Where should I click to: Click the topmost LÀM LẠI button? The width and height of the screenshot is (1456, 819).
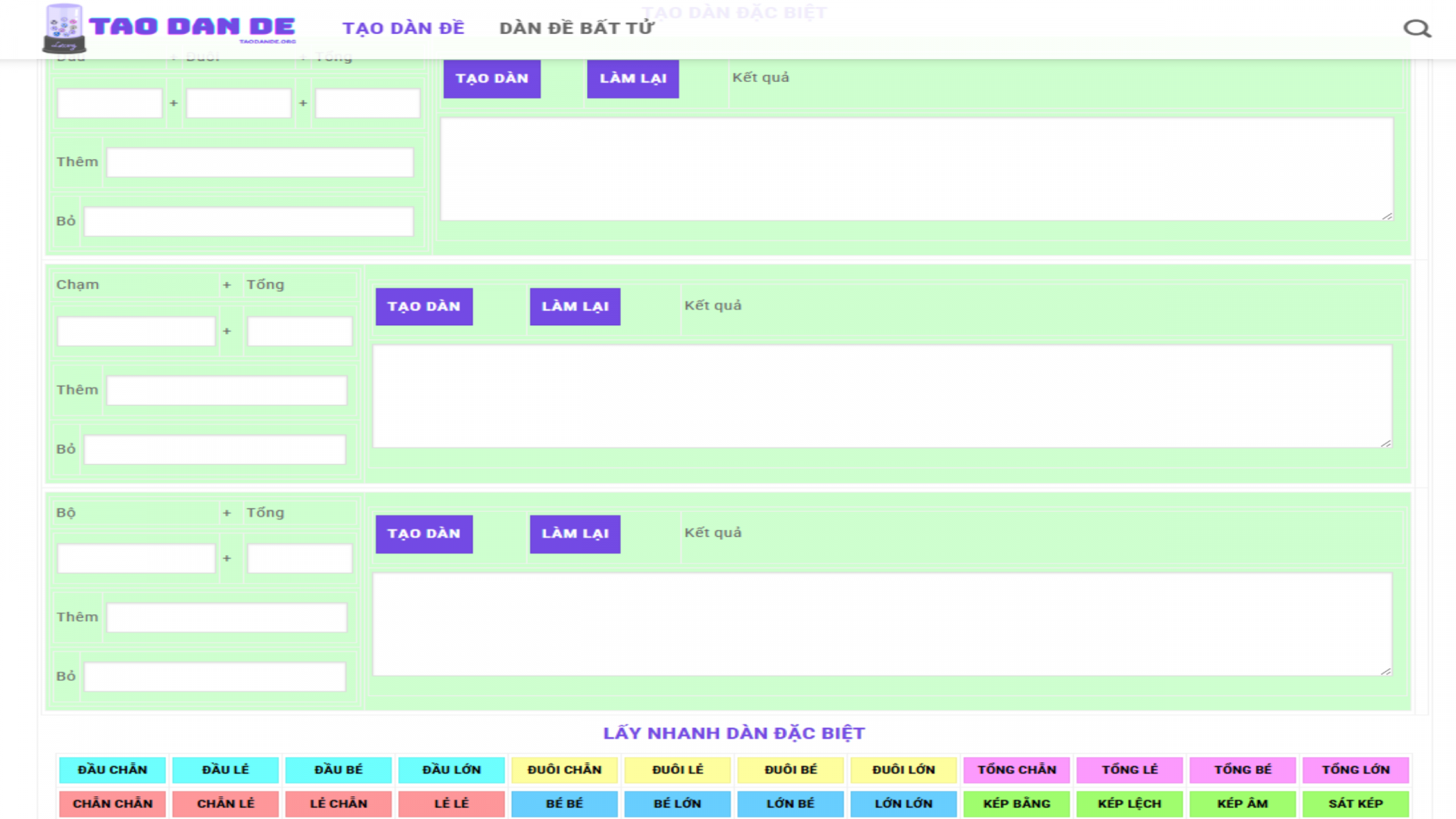click(x=632, y=79)
